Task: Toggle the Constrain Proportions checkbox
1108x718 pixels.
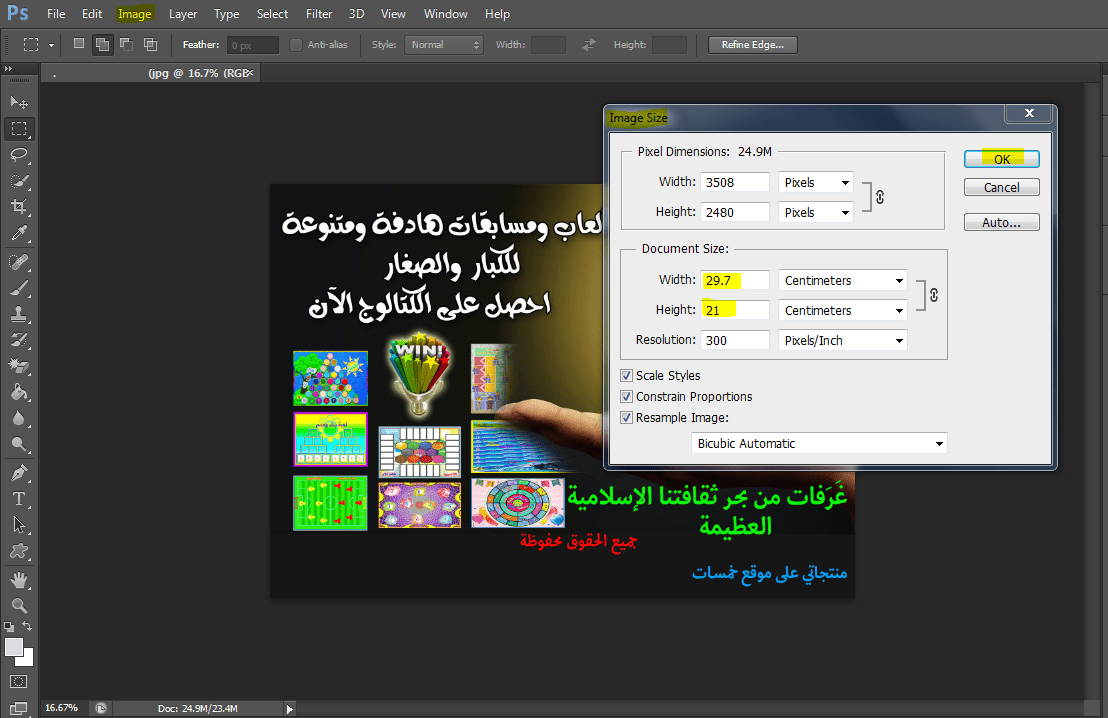Action: pyautogui.click(x=627, y=397)
